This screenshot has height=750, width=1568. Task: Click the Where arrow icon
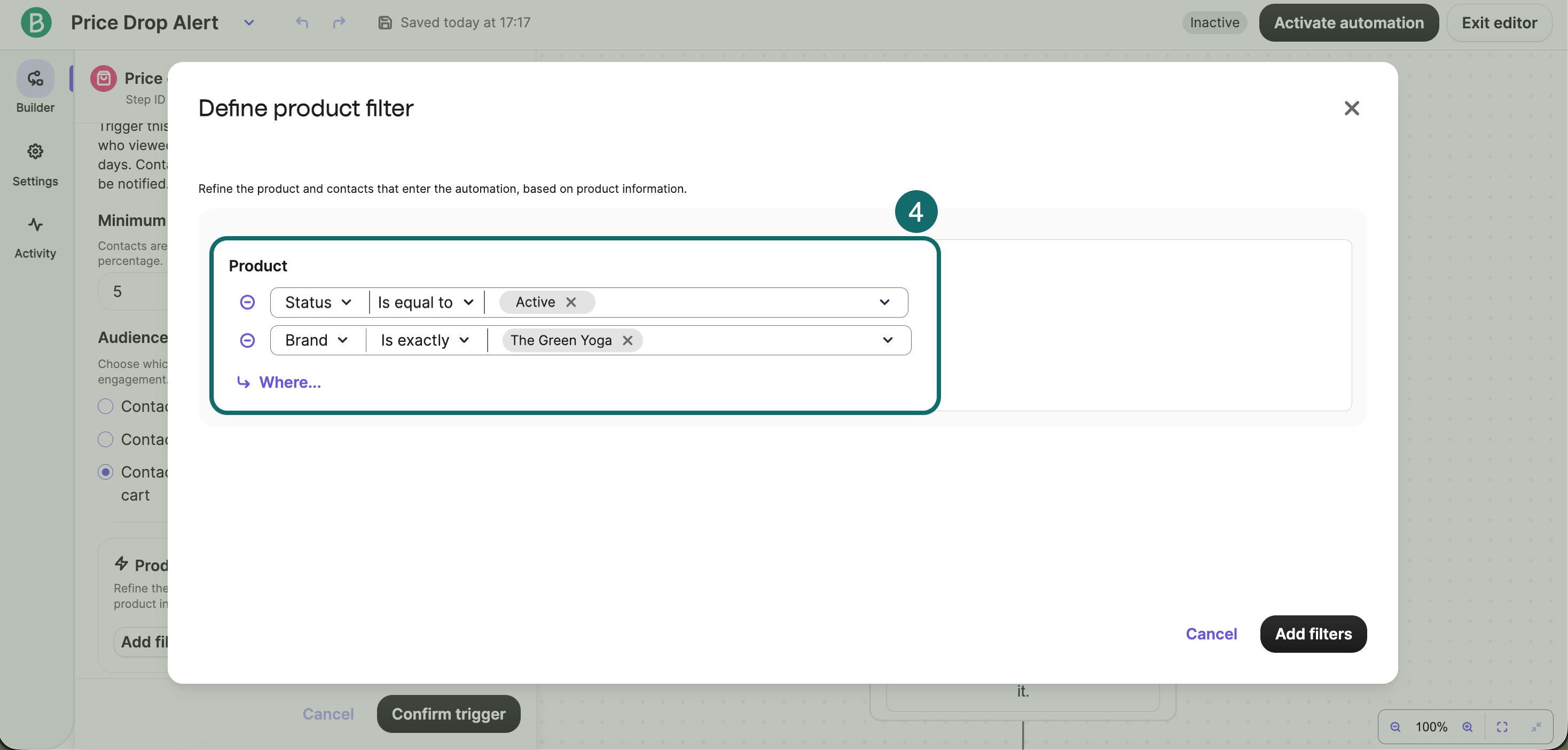click(244, 382)
